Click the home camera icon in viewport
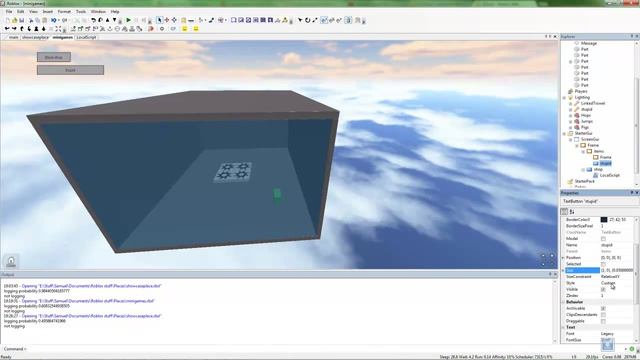The width and height of the screenshot is (640, 360). pyautogui.click(x=11, y=261)
